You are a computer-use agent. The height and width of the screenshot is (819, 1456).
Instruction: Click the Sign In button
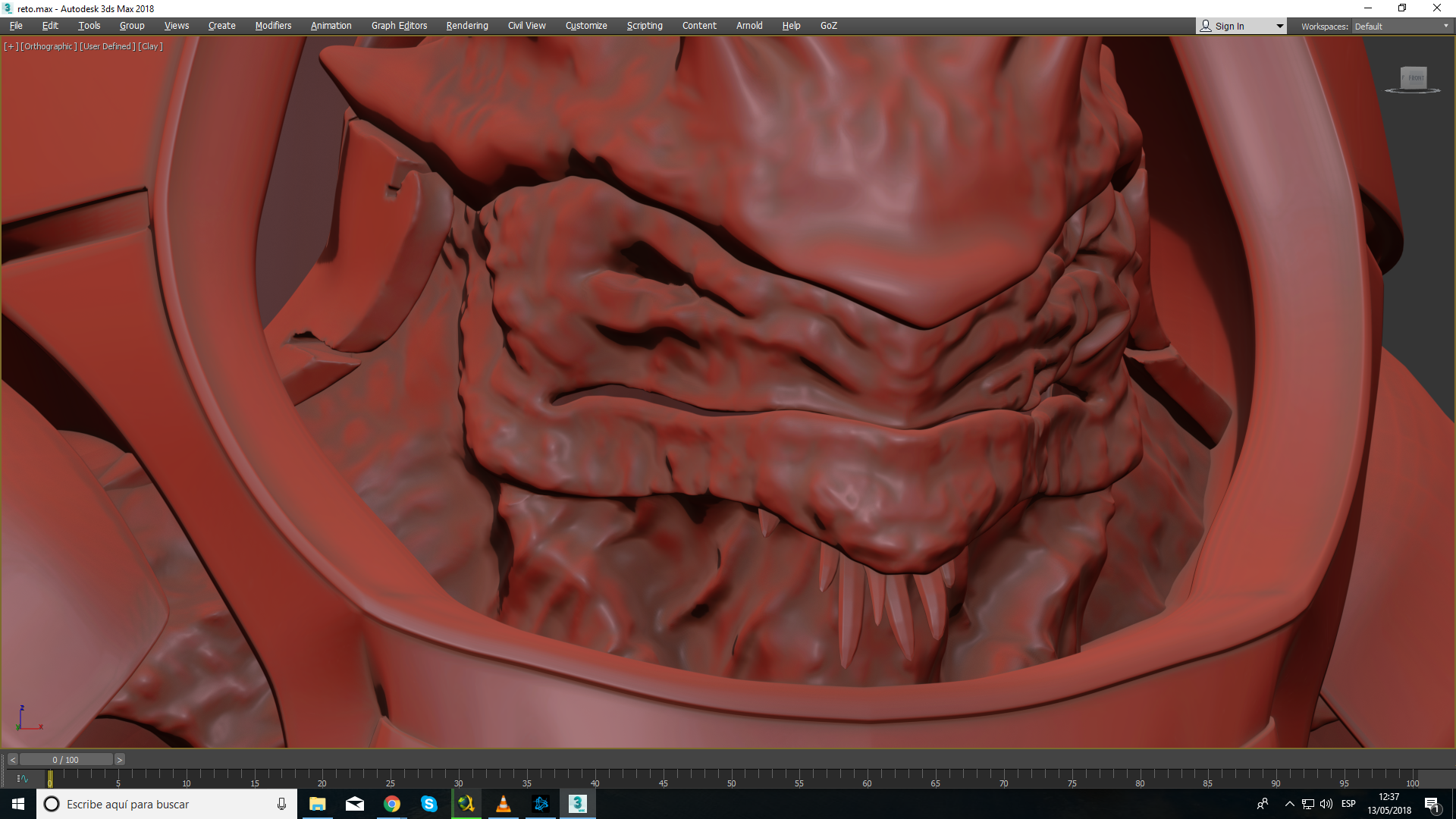click(x=1228, y=27)
